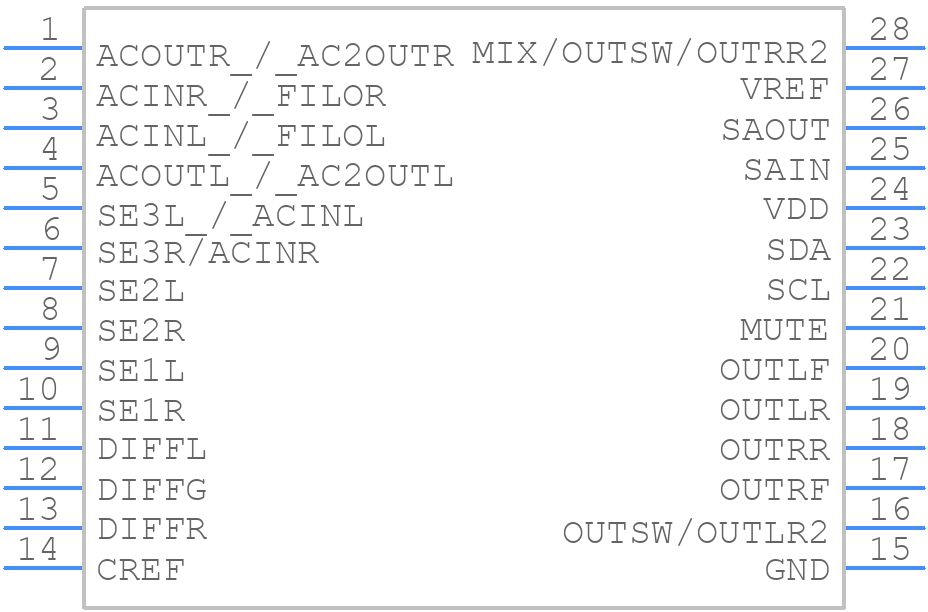
Task: Select the ACINR_/_FILOR pin label
Action: 241,97
